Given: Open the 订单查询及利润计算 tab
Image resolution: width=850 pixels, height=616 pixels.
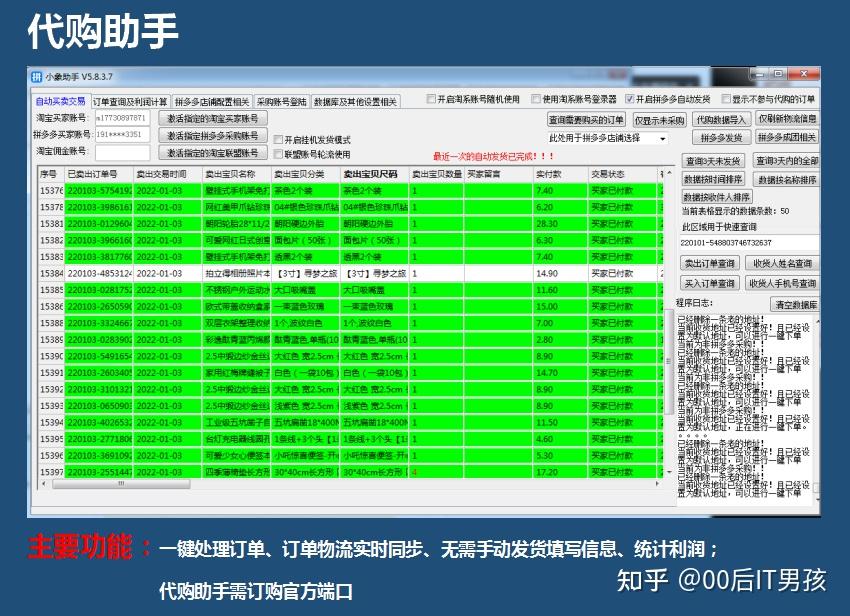Looking at the screenshot, I should pyautogui.click(x=130, y=102).
